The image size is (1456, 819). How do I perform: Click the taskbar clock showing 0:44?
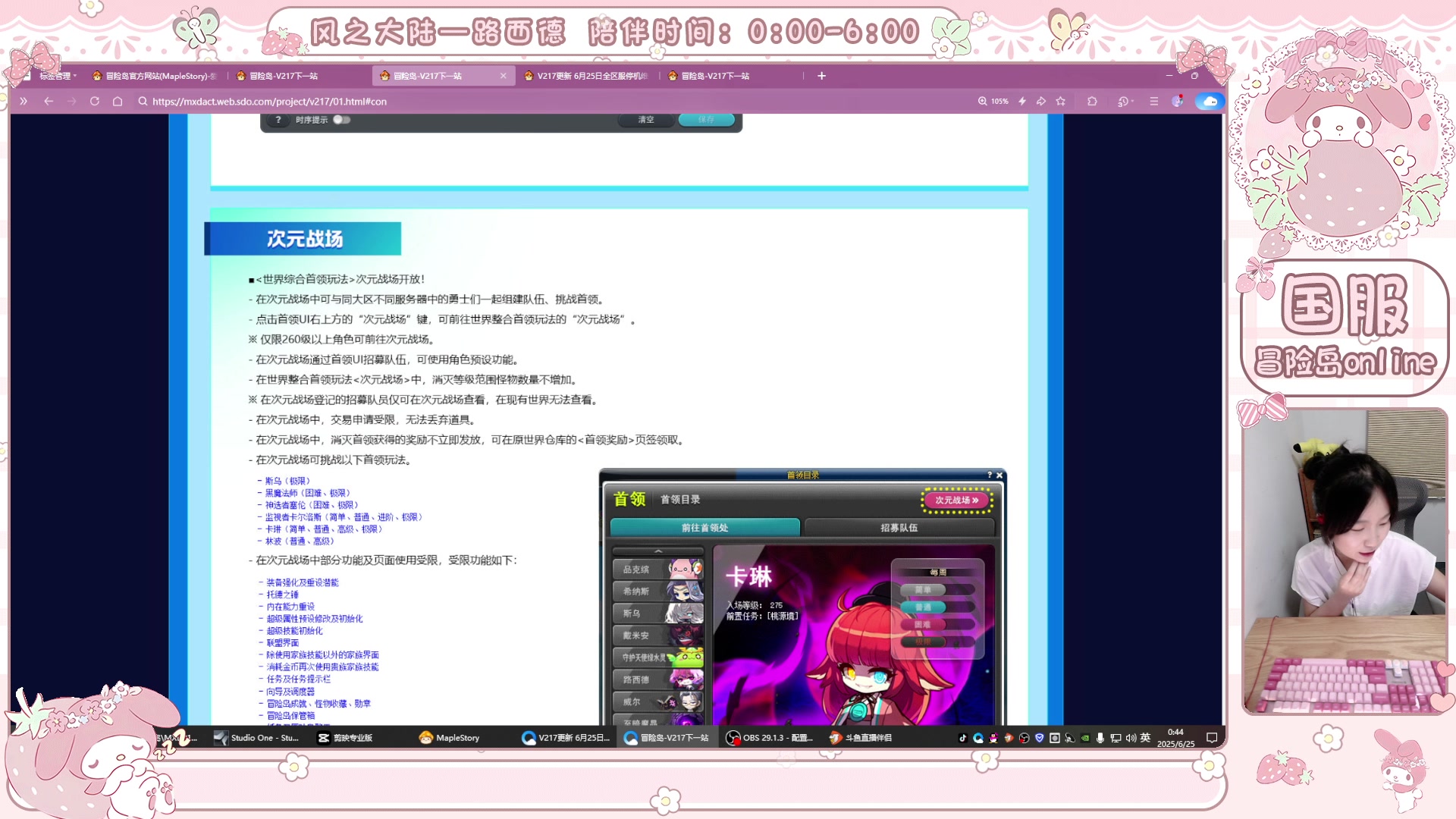click(1175, 738)
